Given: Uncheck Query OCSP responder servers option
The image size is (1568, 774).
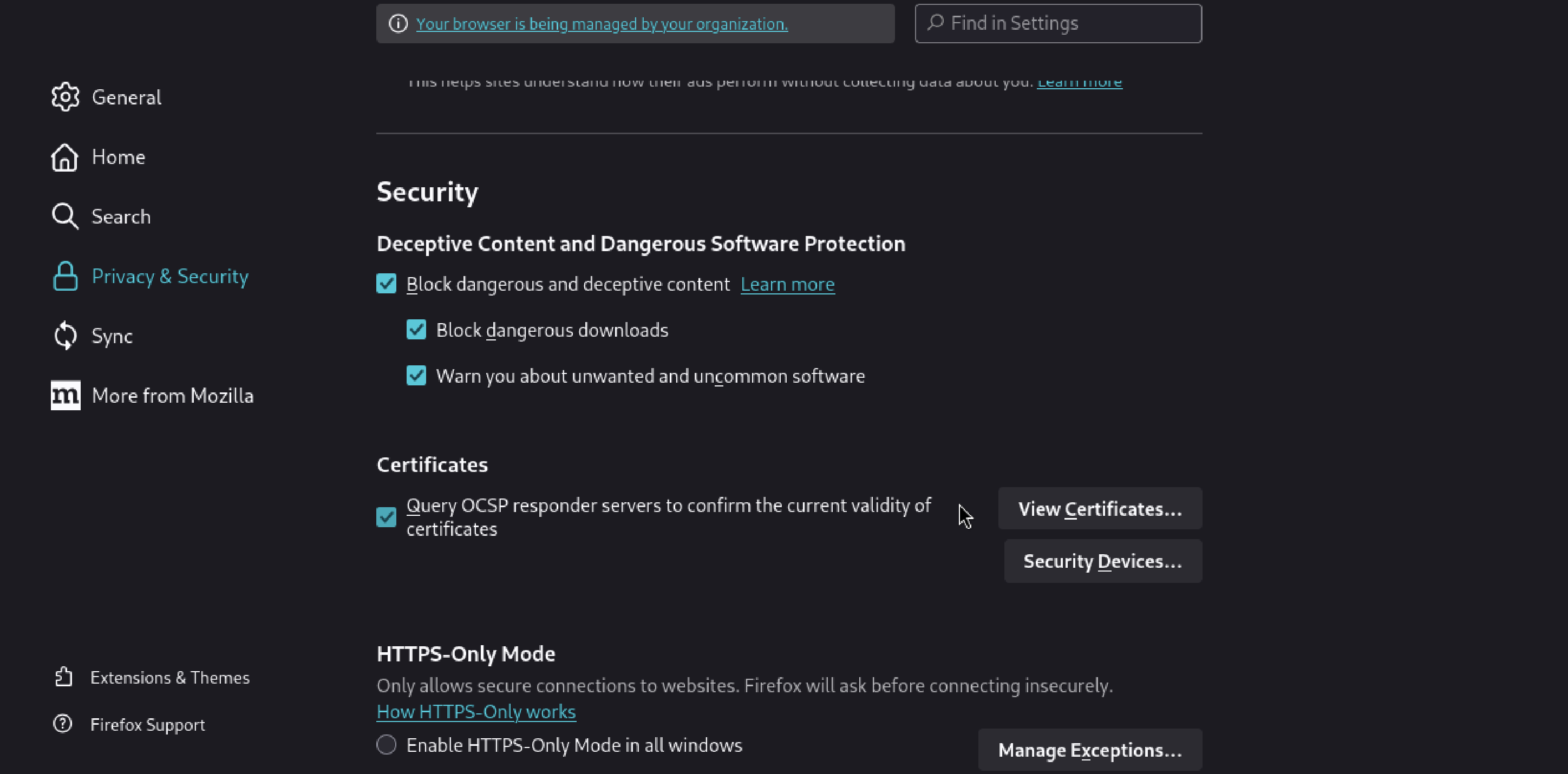Looking at the screenshot, I should (x=387, y=517).
